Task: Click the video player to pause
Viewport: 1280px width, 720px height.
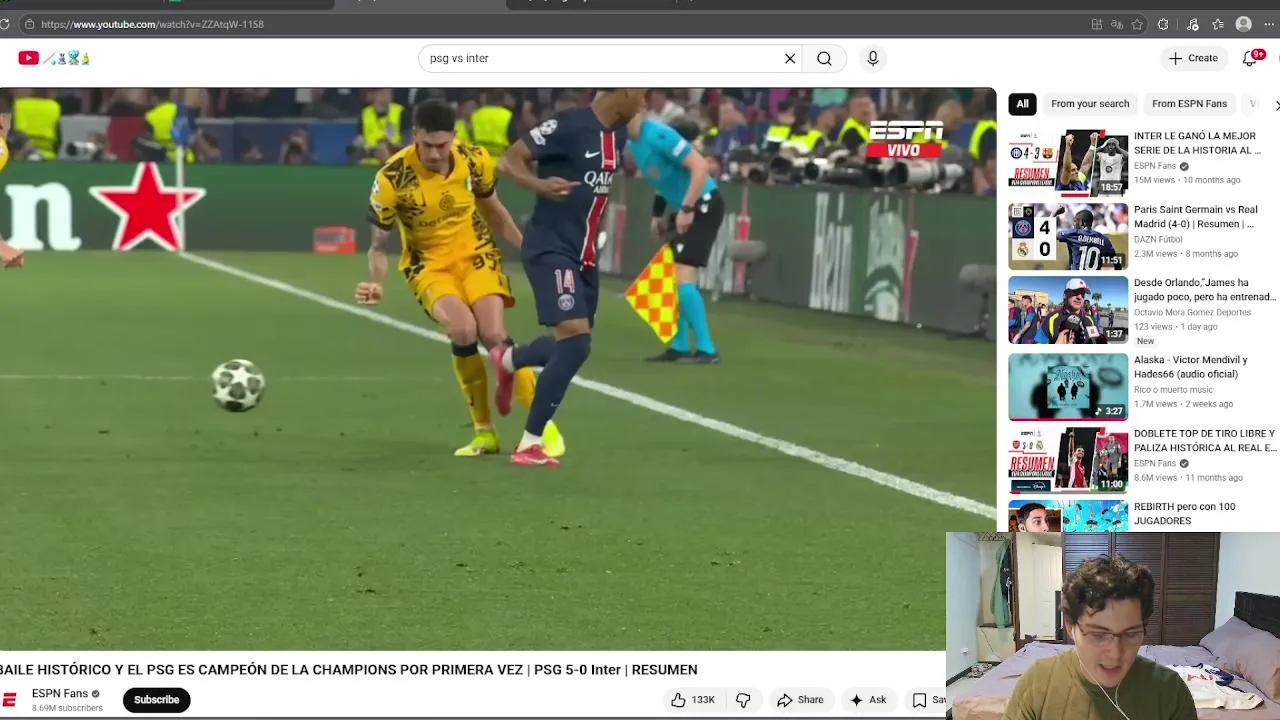Action: (498, 370)
